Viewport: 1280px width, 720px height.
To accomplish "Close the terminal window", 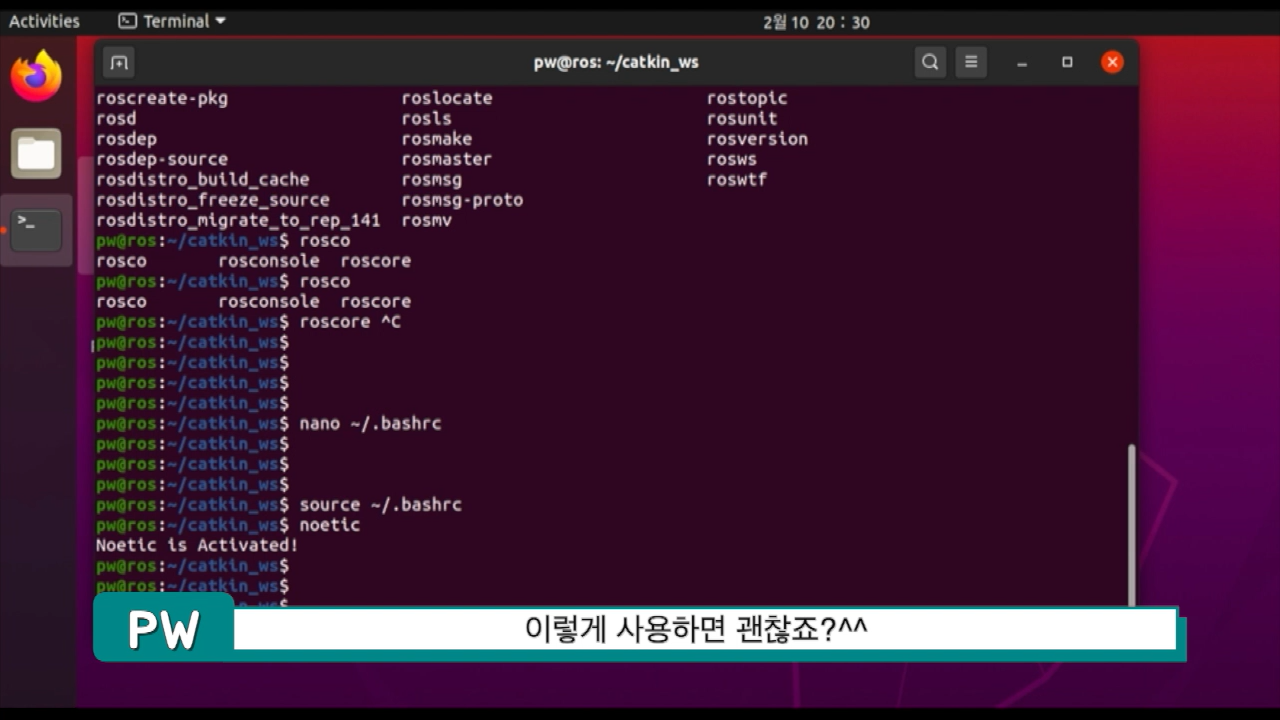I will (x=1112, y=62).
